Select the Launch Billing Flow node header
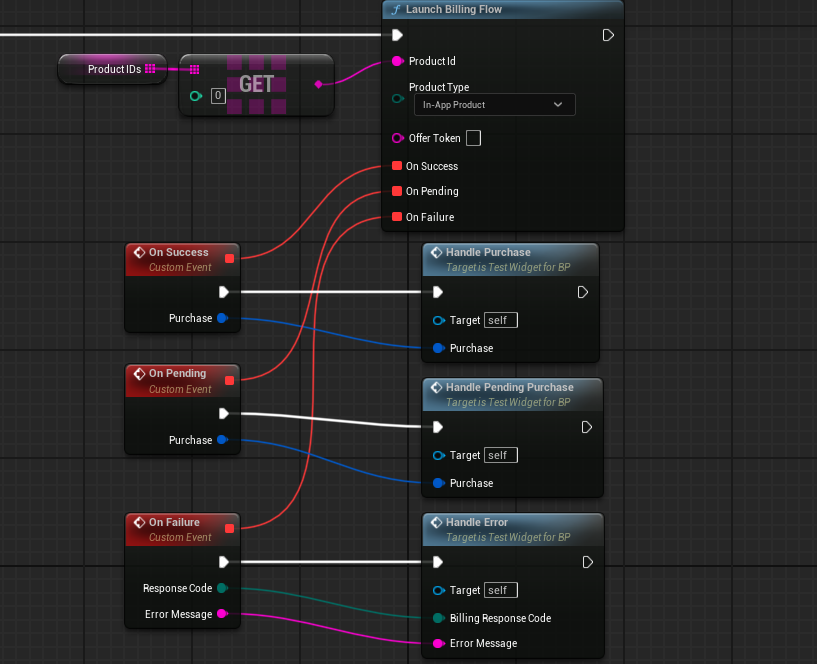Viewport: 817px width, 664px height. point(500,10)
